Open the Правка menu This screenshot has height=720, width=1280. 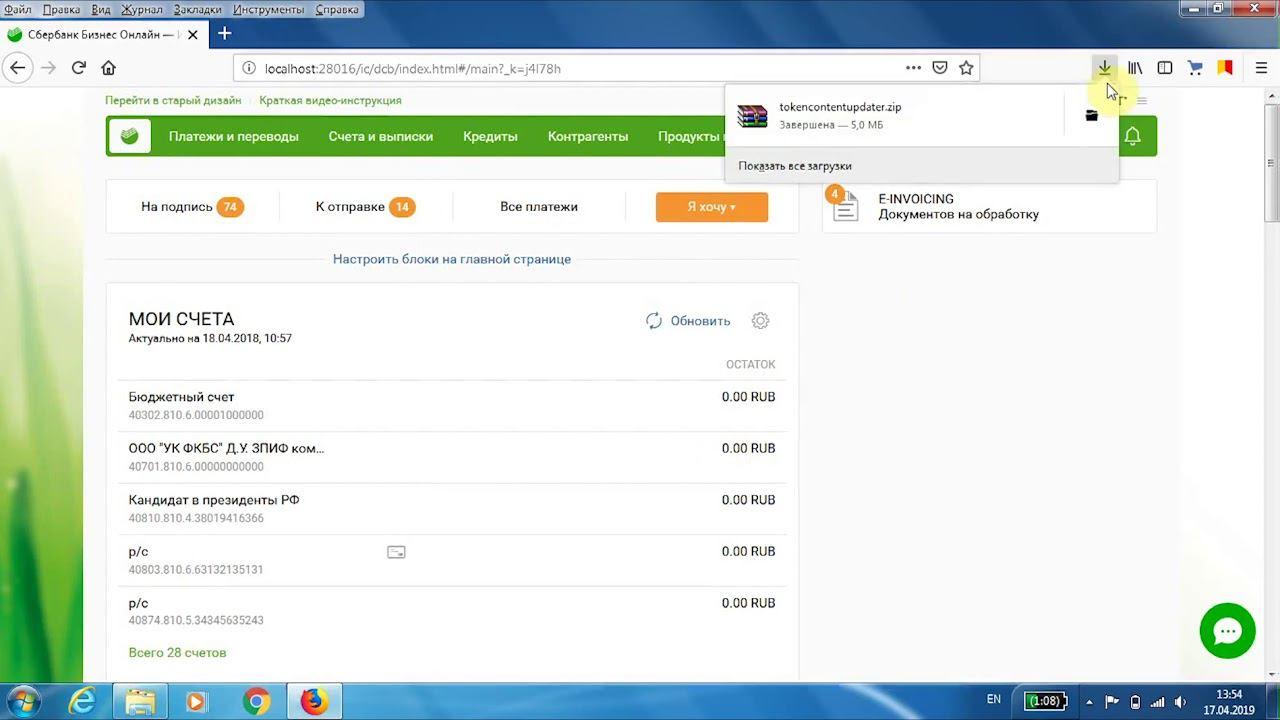pos(62,9)
